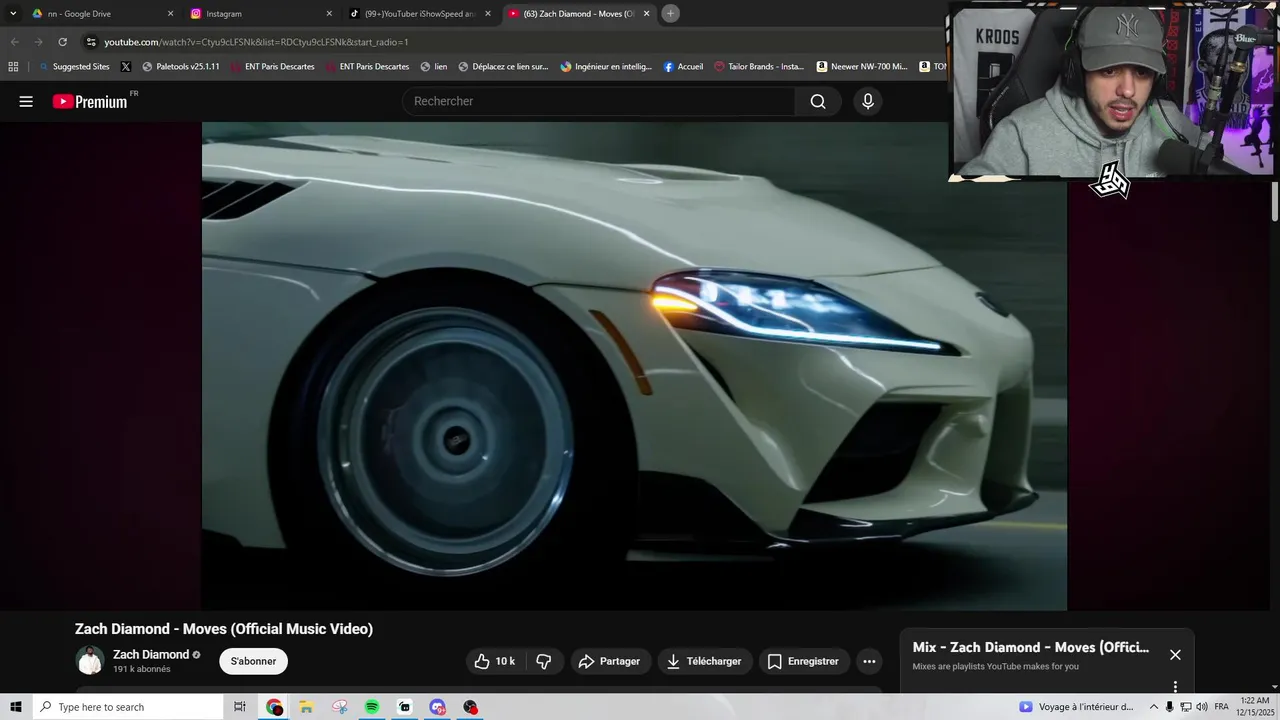Open the clock and date calendar

click(1255, 707)
